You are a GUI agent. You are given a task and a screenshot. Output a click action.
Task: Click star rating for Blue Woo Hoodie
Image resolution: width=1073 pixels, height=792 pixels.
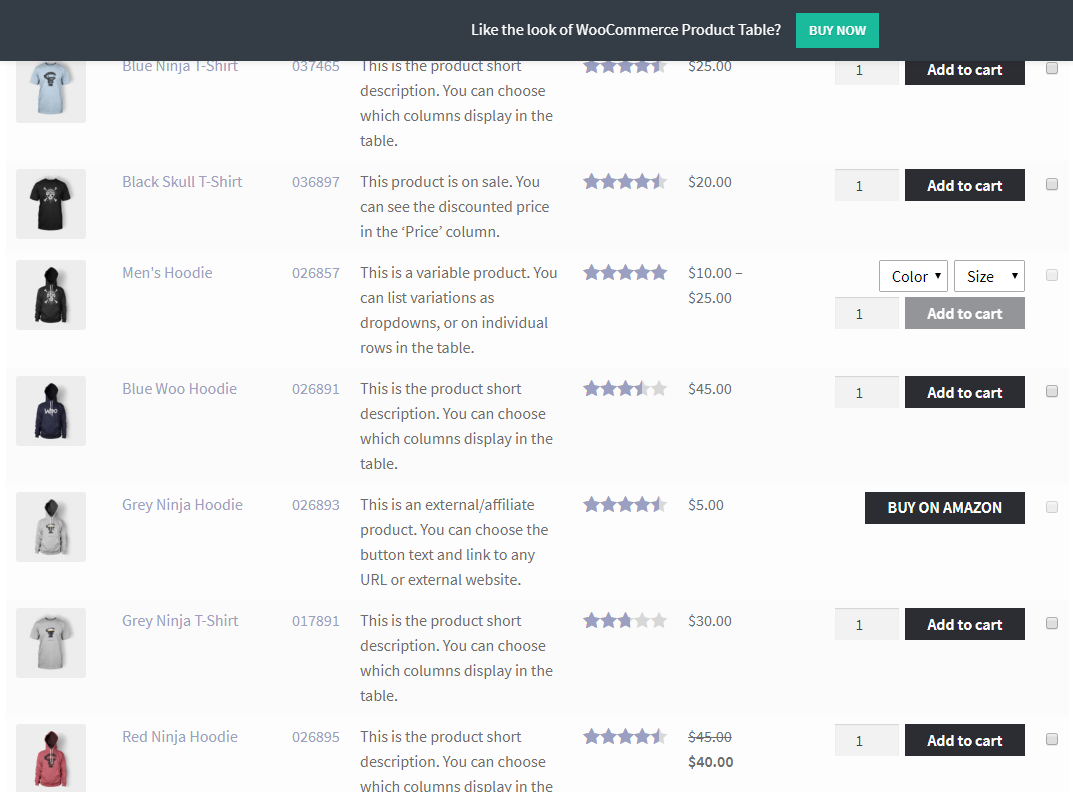click(624, 389)
